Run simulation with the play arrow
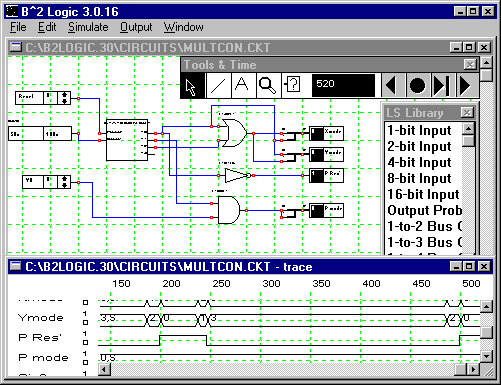Screen dimensions: 501x385 tap(467, 86)
